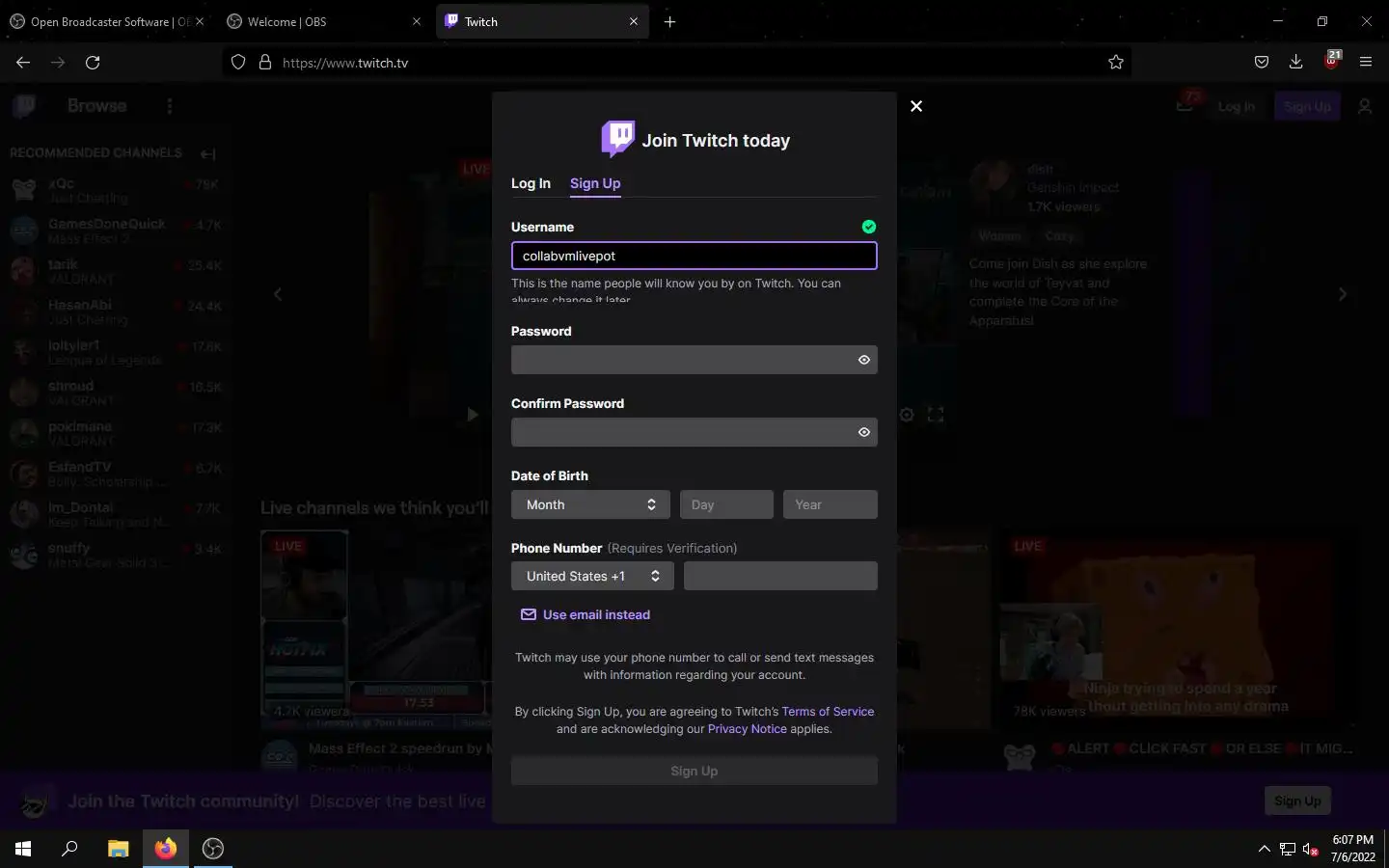Open the Privacy Notice link
The image size is (1389, 868).
[748, 729]
